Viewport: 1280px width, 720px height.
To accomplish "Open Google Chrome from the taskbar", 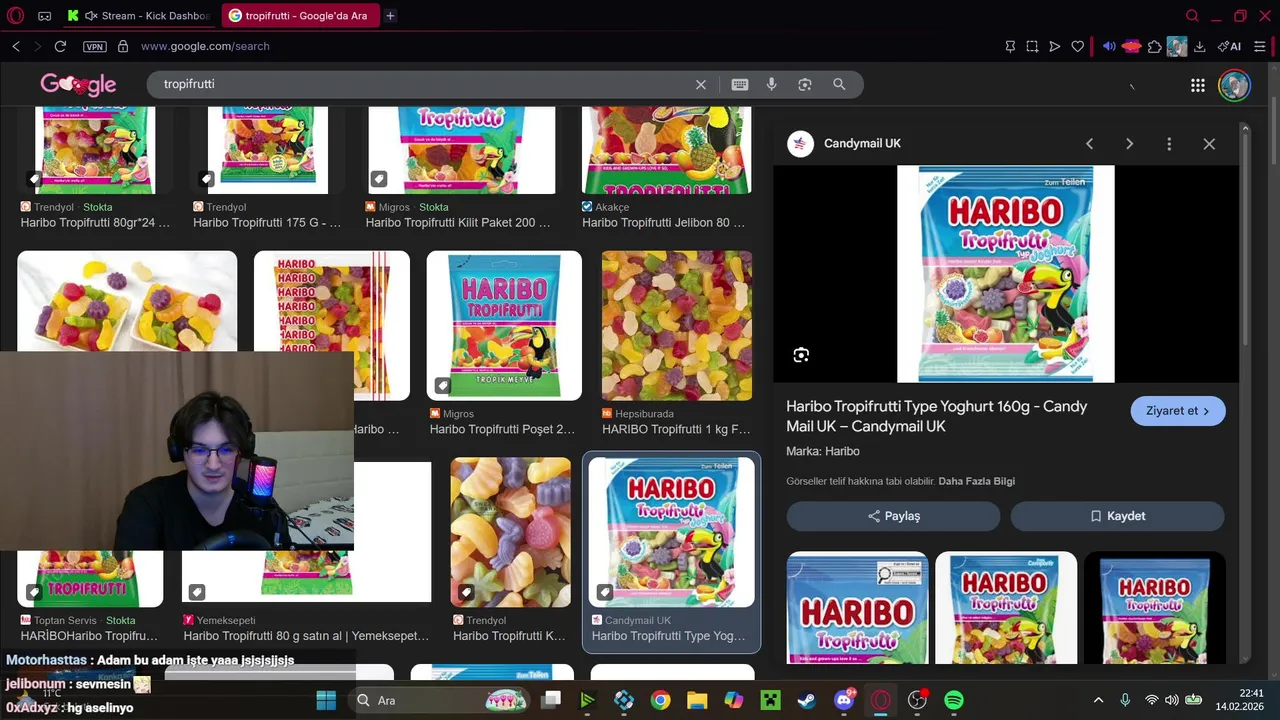I will point(660,700).
